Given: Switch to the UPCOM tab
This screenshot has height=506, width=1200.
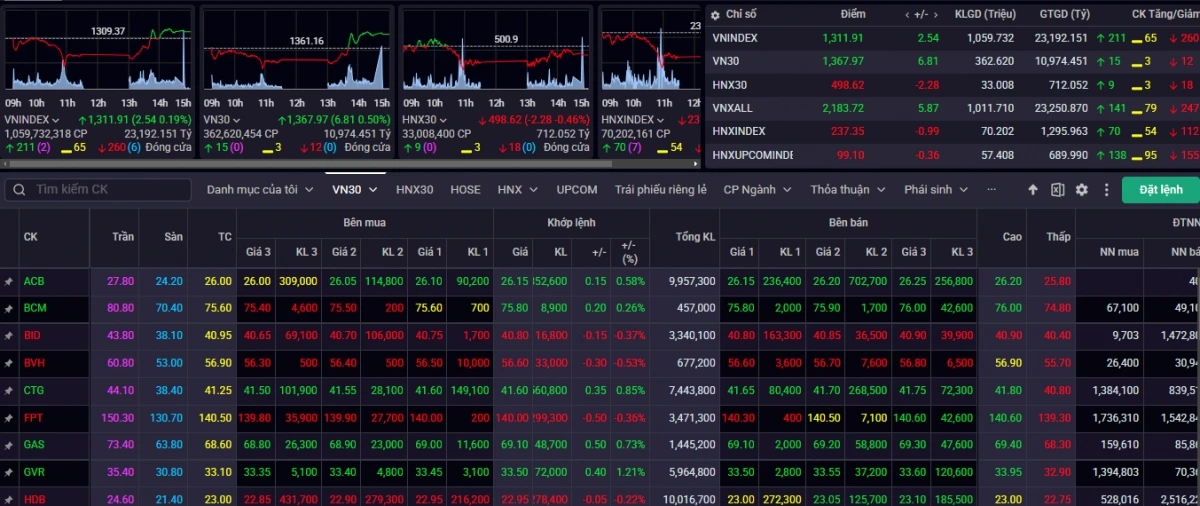Looking at the screenshot, I should 577,189.
